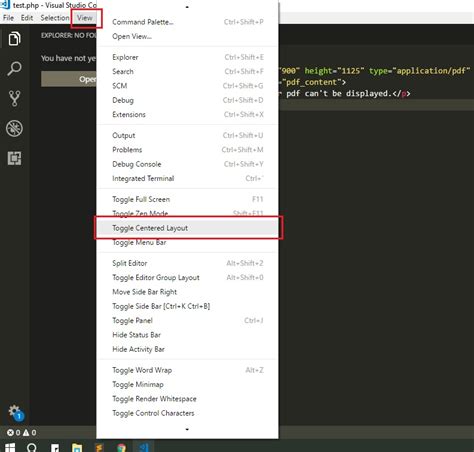Open the Edit menu
The image size is (474, 452).
27,18
